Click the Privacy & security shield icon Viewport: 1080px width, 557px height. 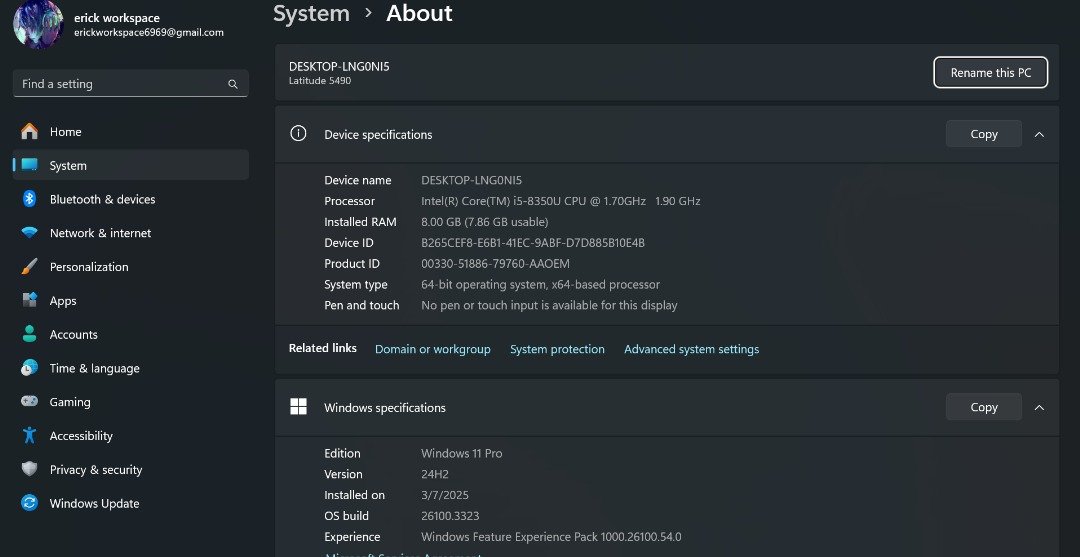[30, 469]
